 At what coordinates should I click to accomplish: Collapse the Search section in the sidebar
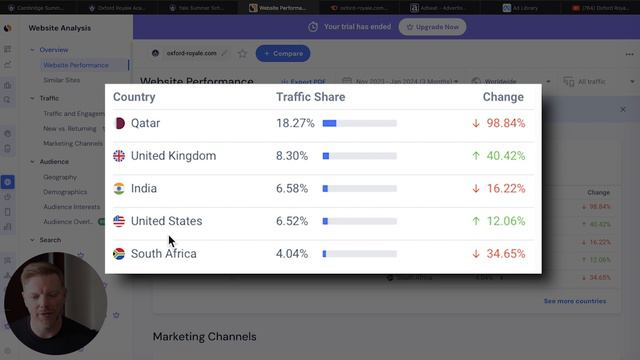(32, 240)
